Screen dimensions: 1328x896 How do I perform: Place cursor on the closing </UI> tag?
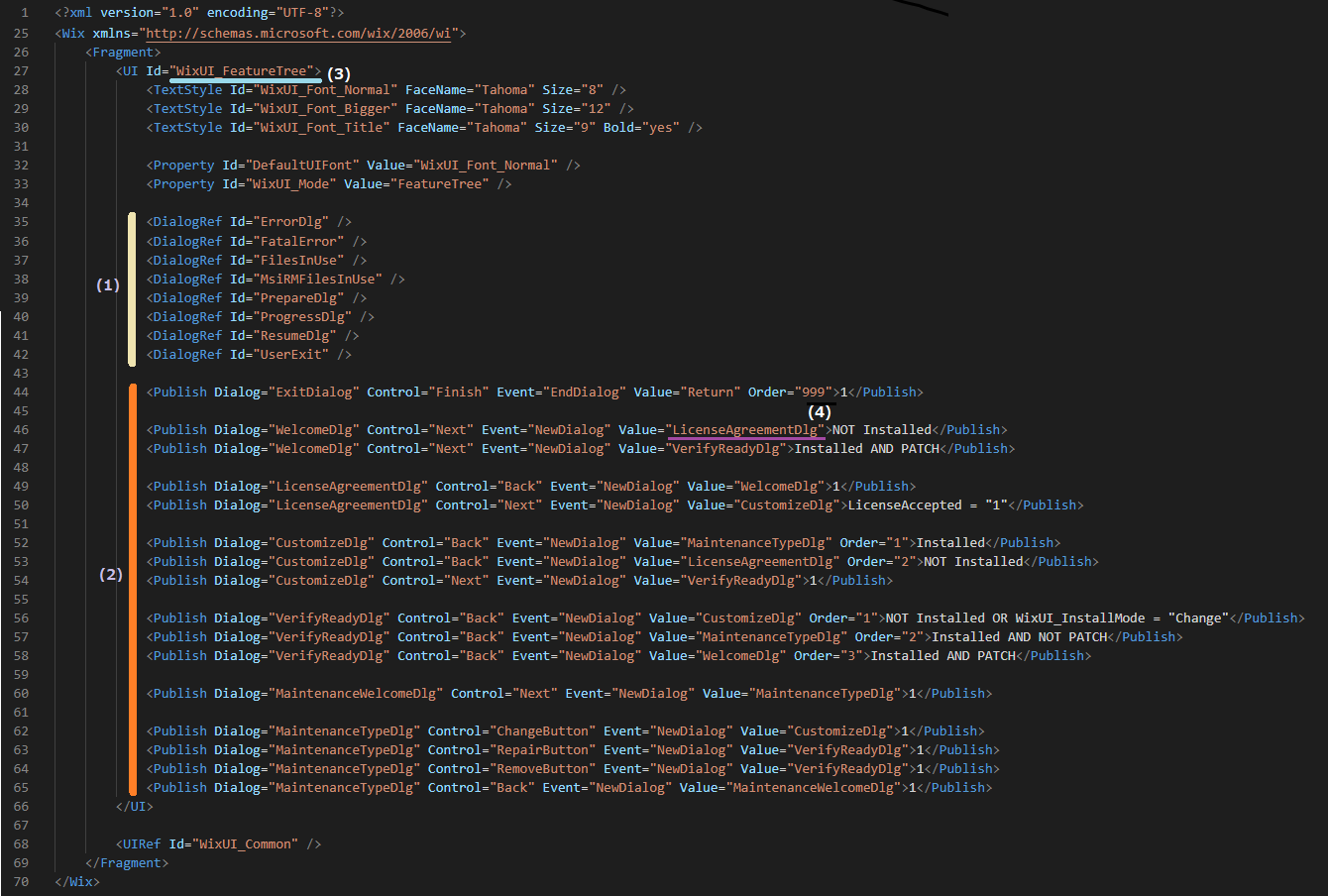135,807
